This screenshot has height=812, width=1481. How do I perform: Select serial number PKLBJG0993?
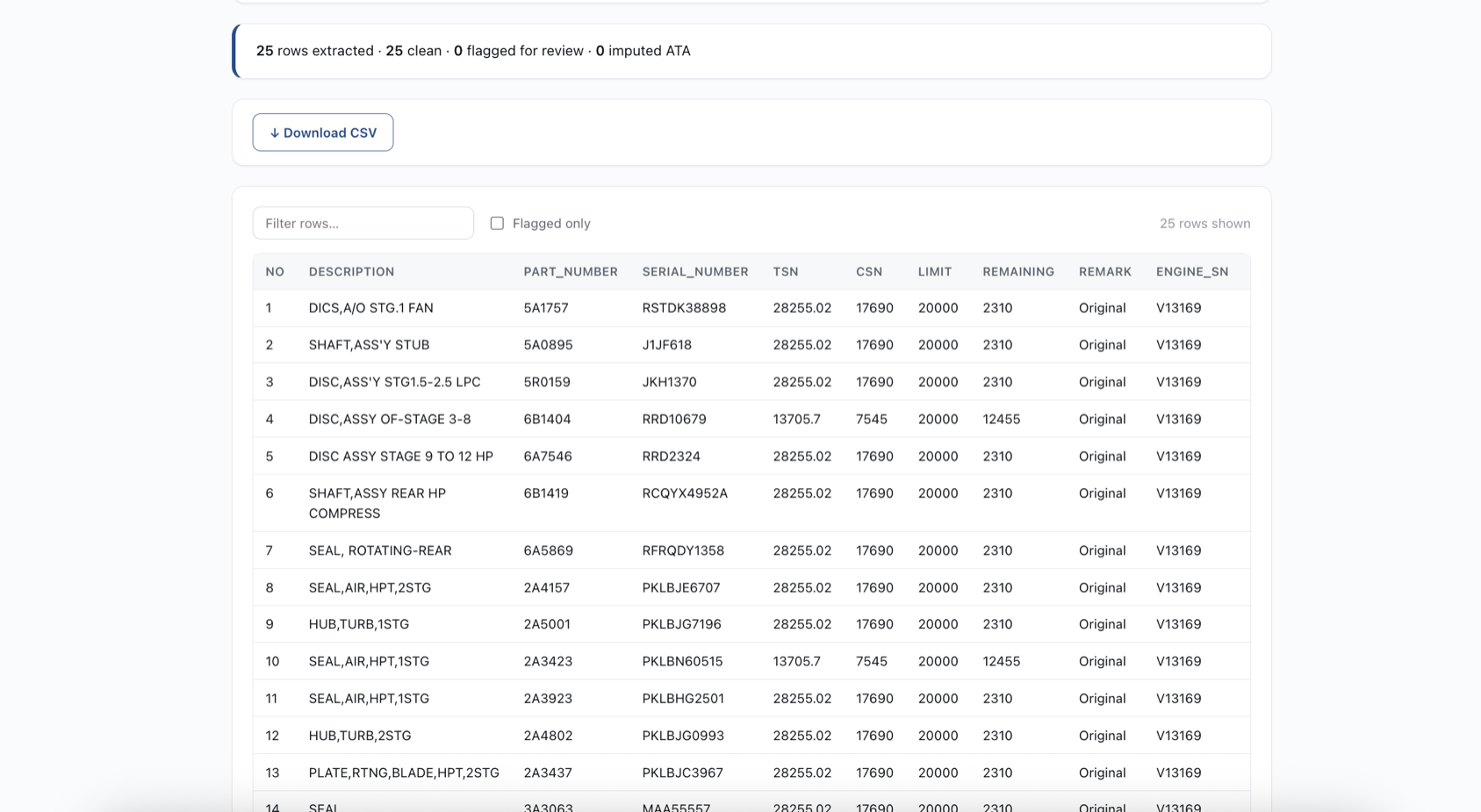683,736
